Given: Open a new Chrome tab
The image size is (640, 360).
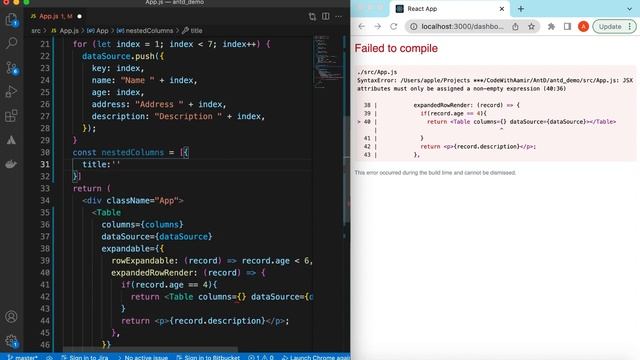Looking at the screenshot, I should [521, 9].
